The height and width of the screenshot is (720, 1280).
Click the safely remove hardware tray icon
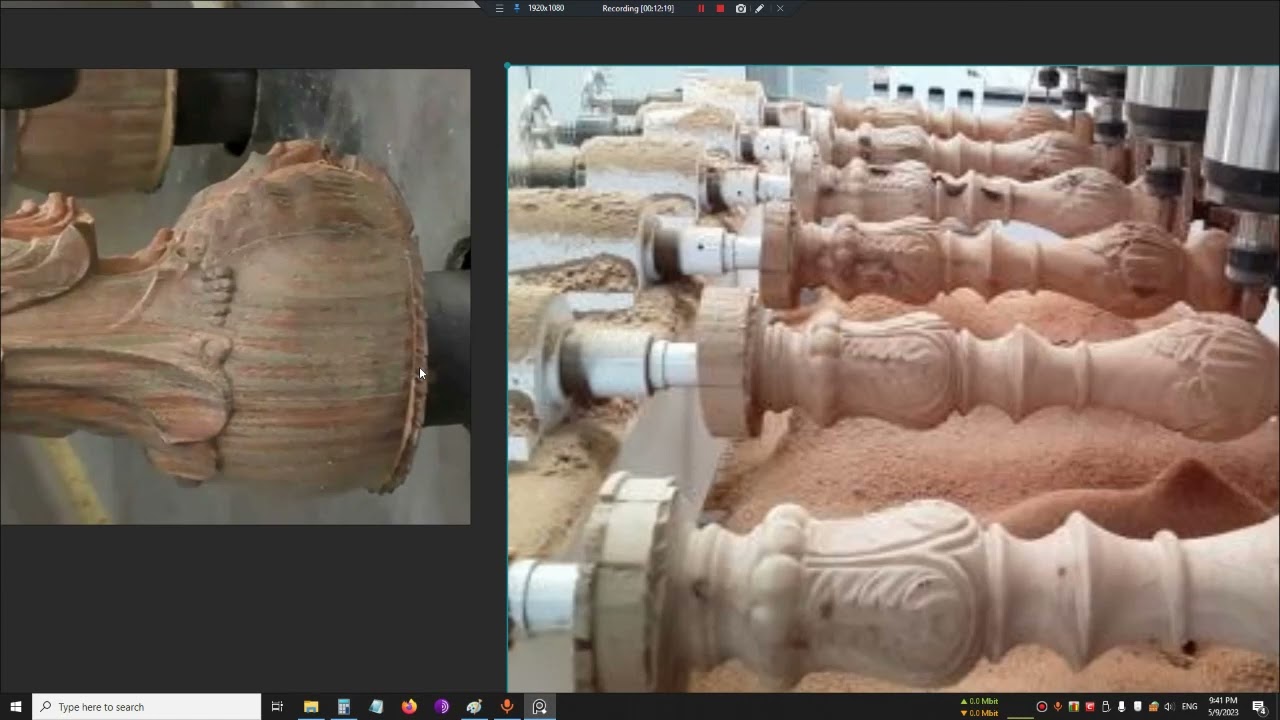(1105, 706)
